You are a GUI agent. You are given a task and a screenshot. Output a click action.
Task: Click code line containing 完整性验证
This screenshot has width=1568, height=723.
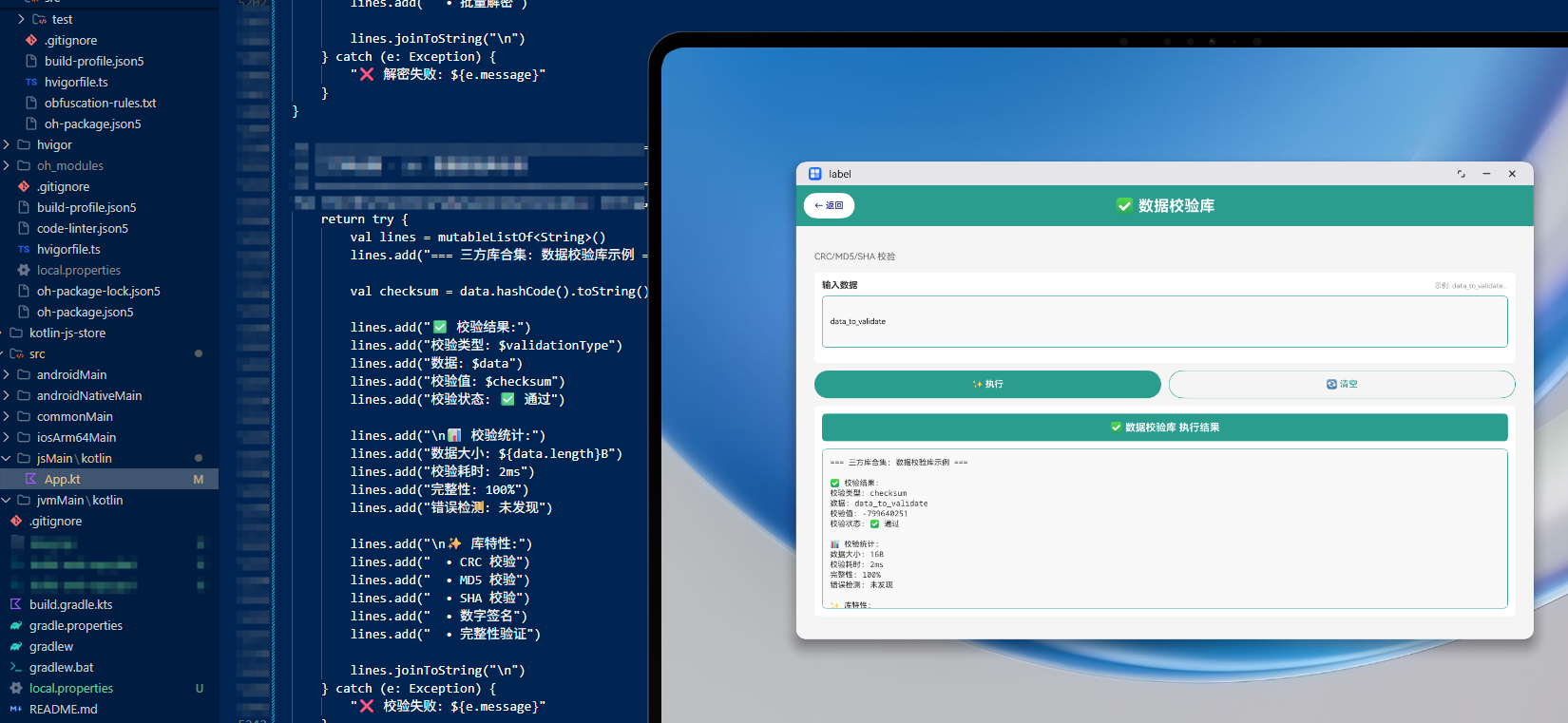tap(446, 634)
